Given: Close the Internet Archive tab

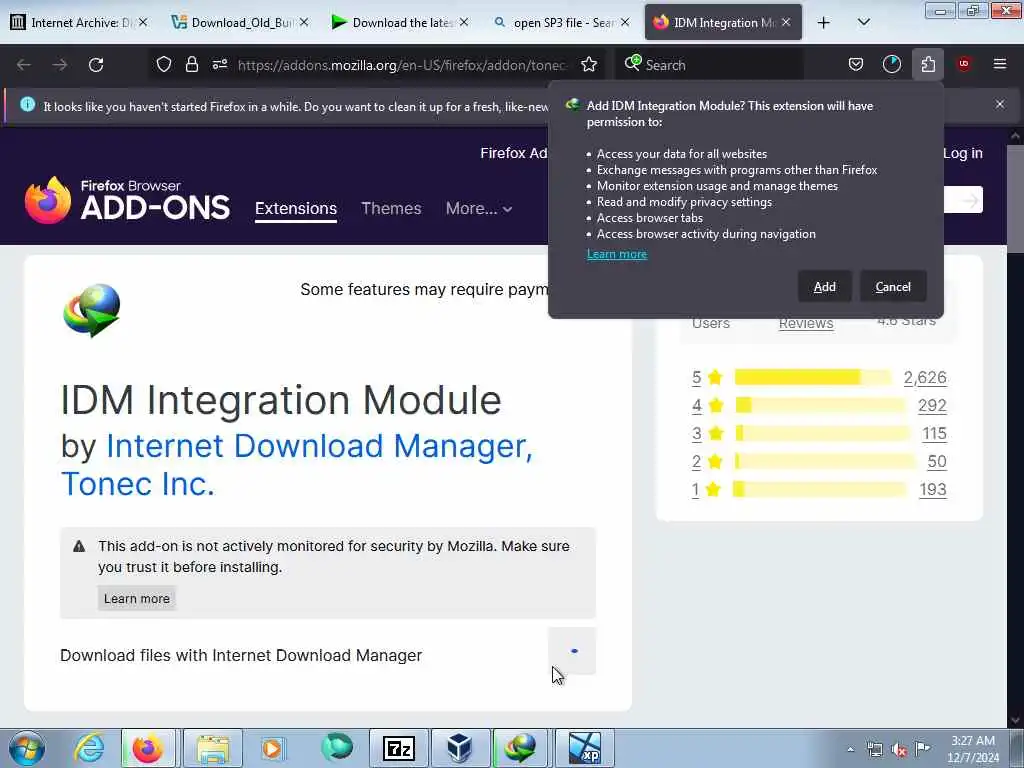Looking at the screenshot, I should (x=143, y=23).
